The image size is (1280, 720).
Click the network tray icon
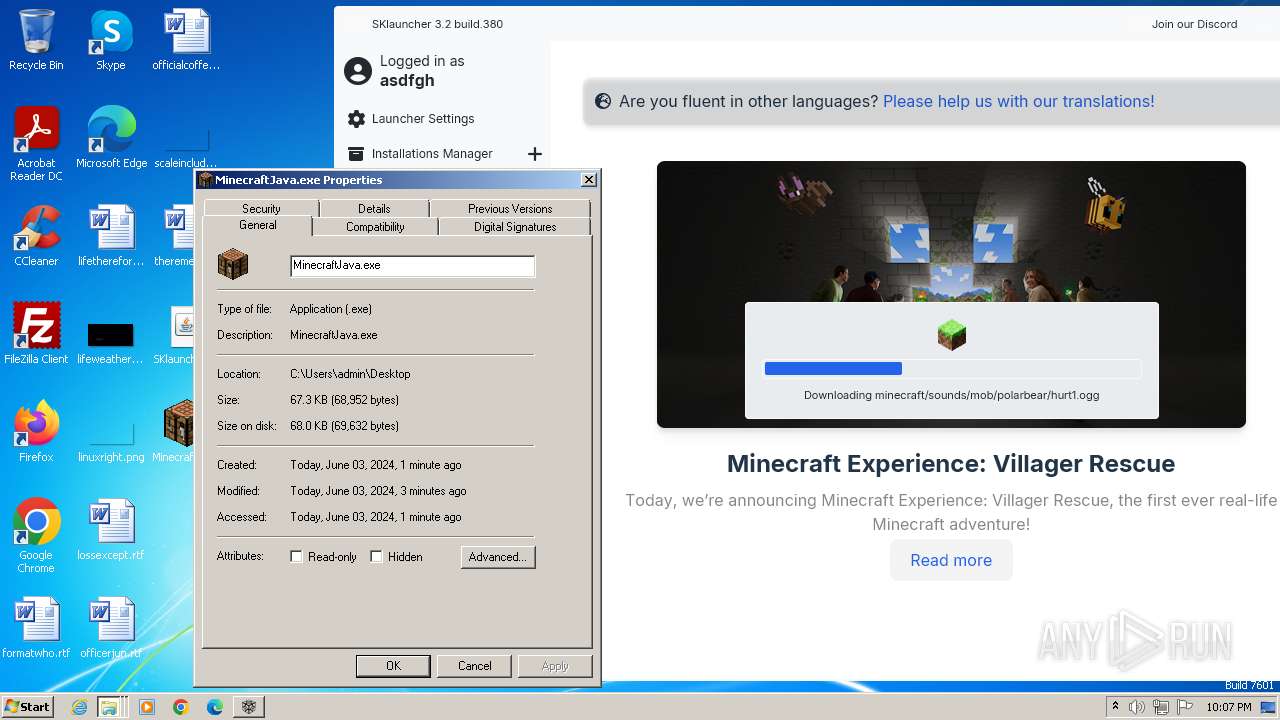(x=1161, y=707)
